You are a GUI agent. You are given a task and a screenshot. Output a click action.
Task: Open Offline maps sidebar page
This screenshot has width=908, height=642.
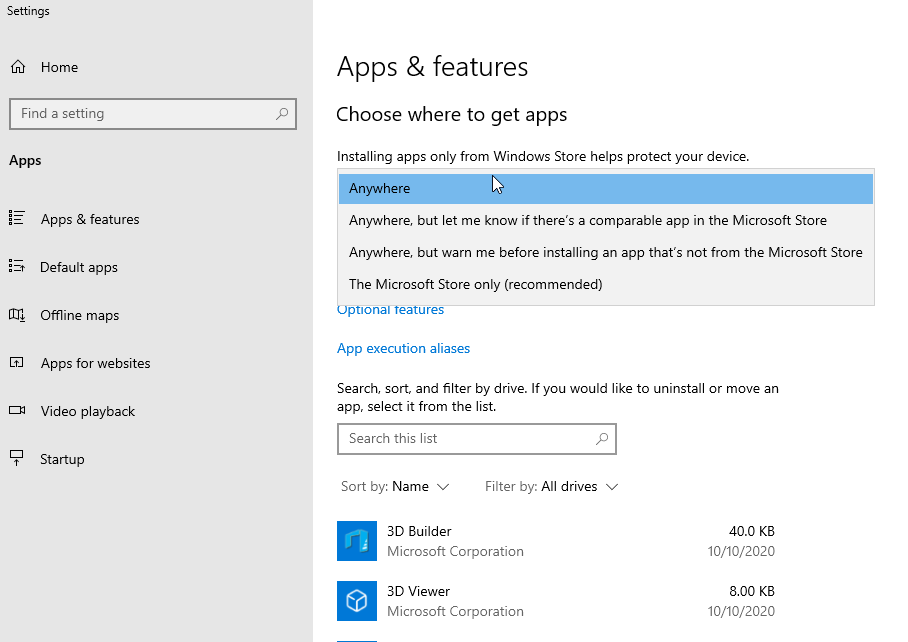click(x=79, y=316)
